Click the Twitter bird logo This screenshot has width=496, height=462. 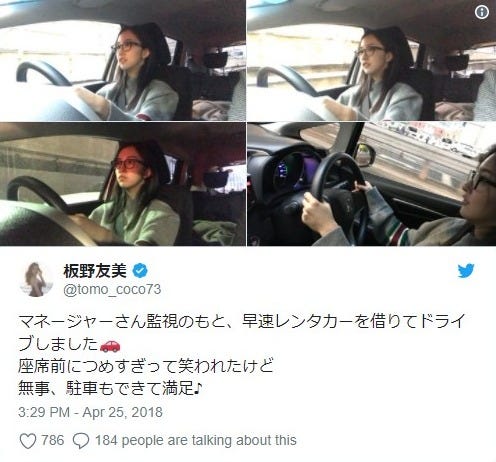click(466, 271)
